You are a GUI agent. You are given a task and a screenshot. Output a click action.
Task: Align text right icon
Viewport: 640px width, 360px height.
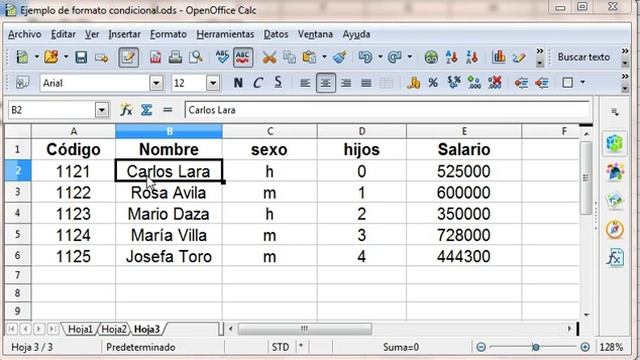346,83
